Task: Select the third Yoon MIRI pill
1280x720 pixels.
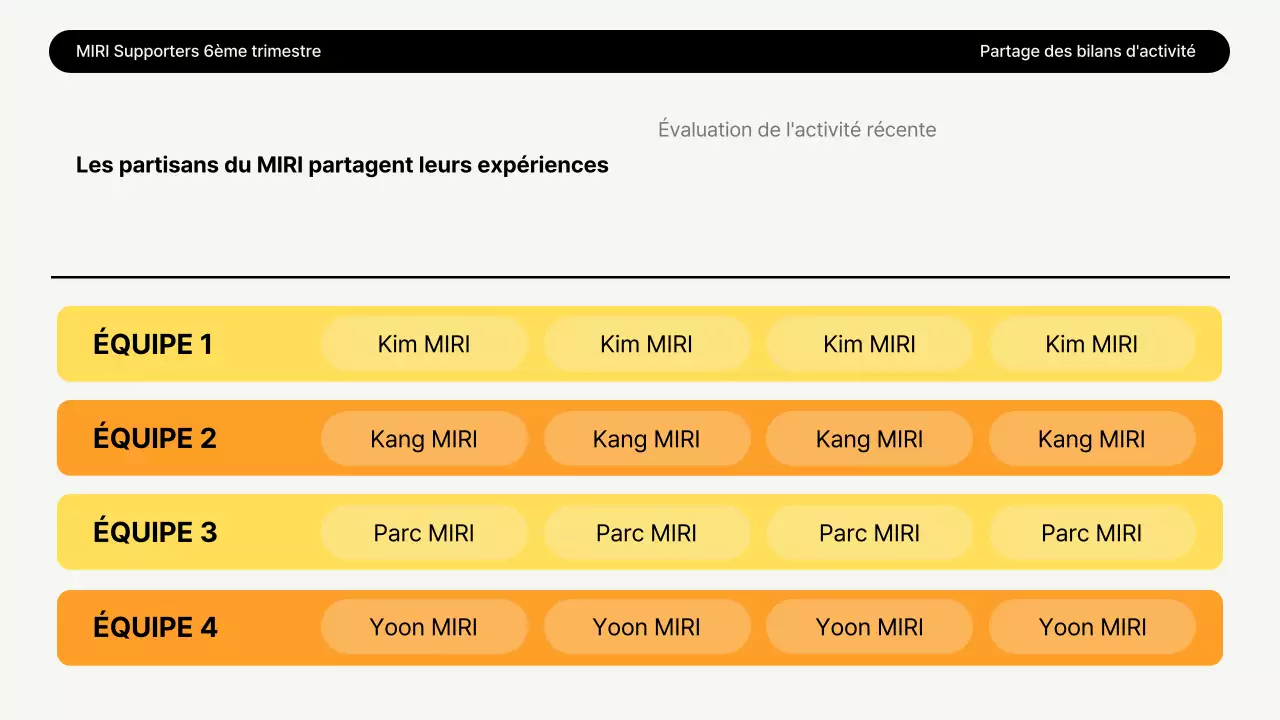Action: tap(869, 627)
